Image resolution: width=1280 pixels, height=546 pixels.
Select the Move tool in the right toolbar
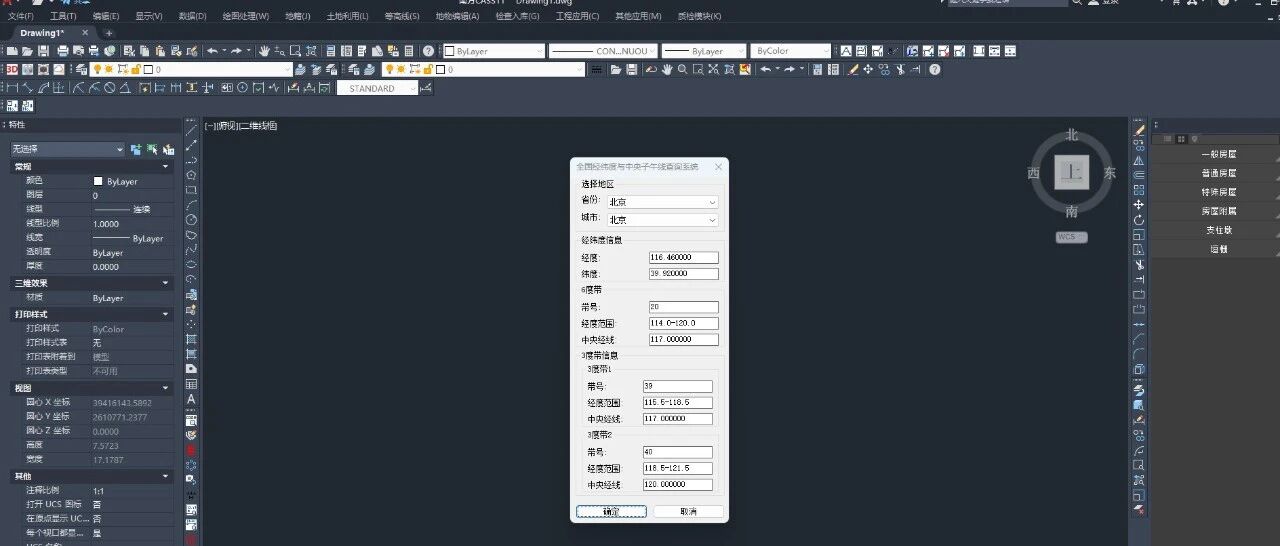point(1139,204)
